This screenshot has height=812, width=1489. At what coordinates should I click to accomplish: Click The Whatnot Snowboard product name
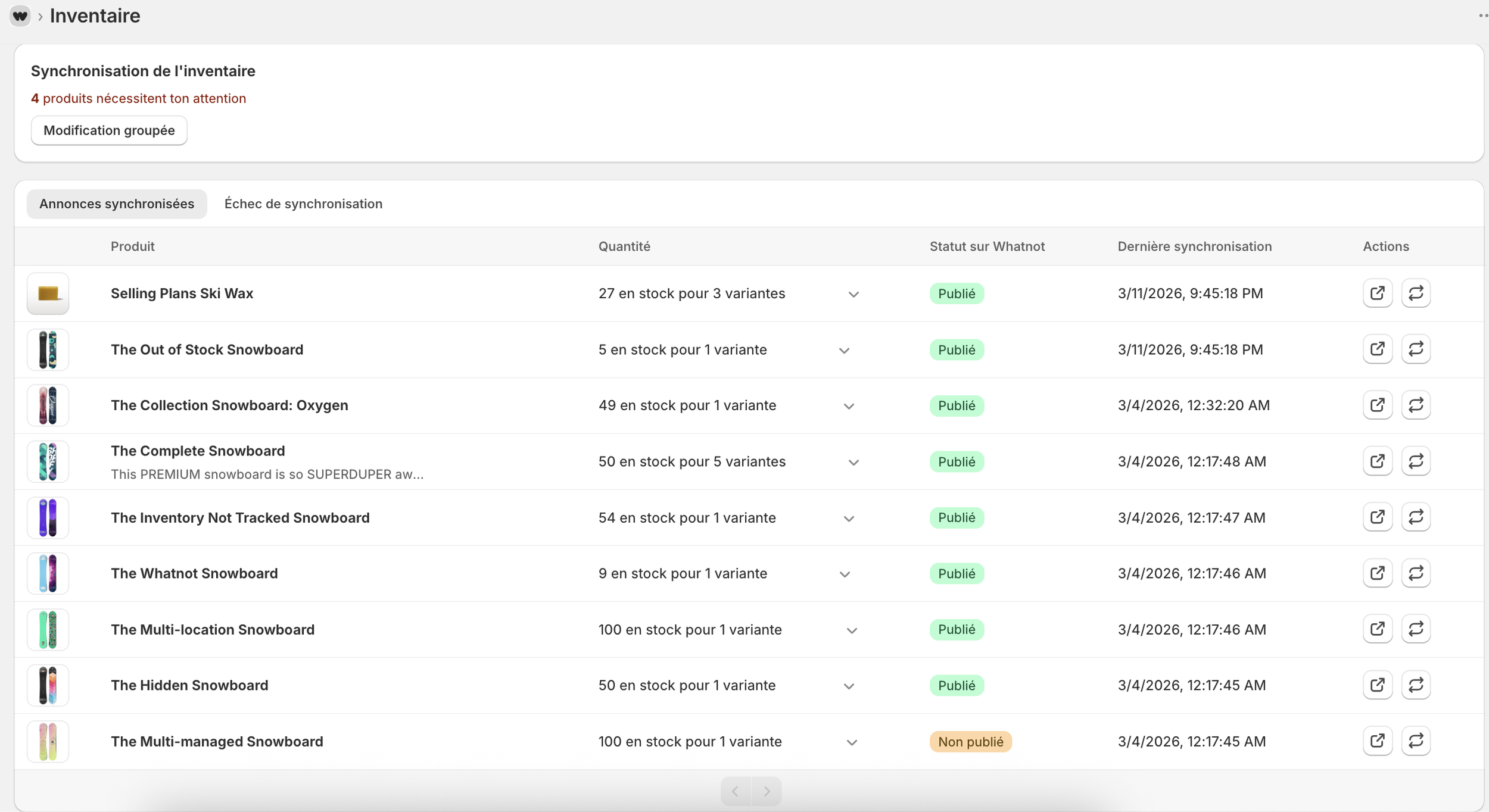pos(194,573)
